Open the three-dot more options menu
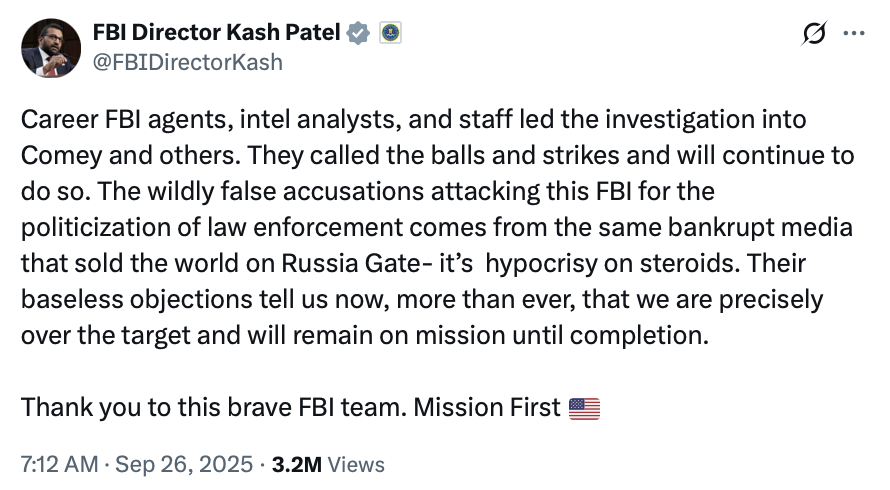Viewport: 890px width, 490px height. [853, 33]
